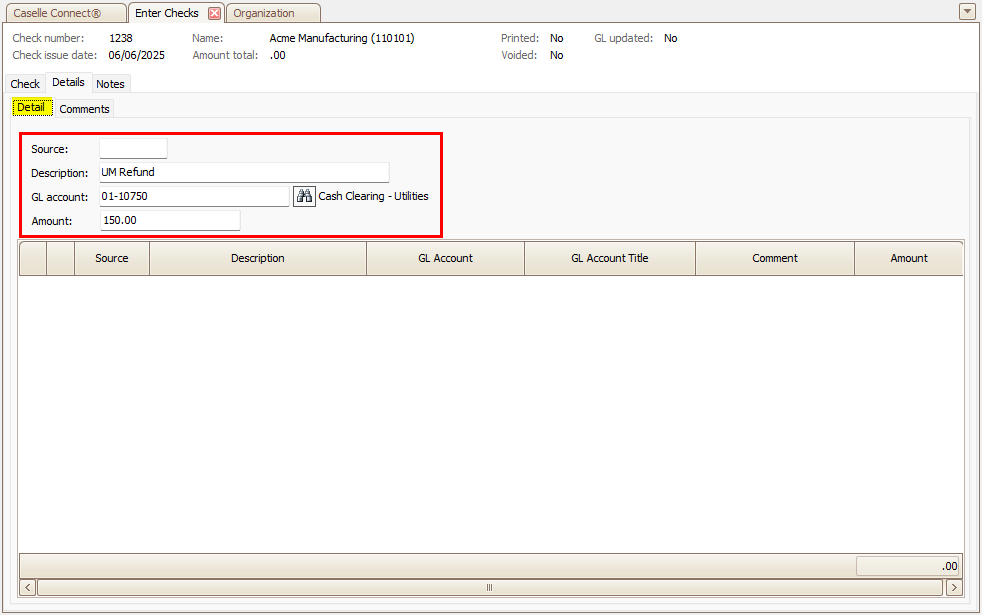Switch to the Organization tab

[x=264, y=13]
